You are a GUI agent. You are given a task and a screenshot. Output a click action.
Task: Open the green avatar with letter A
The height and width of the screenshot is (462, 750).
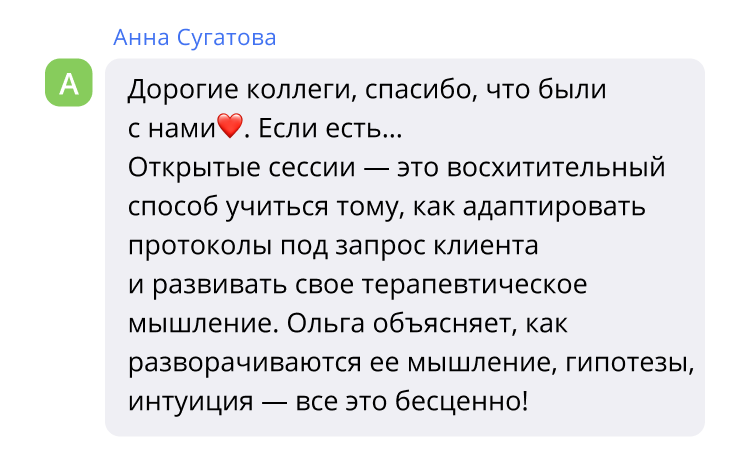click(x=69, y=83)
